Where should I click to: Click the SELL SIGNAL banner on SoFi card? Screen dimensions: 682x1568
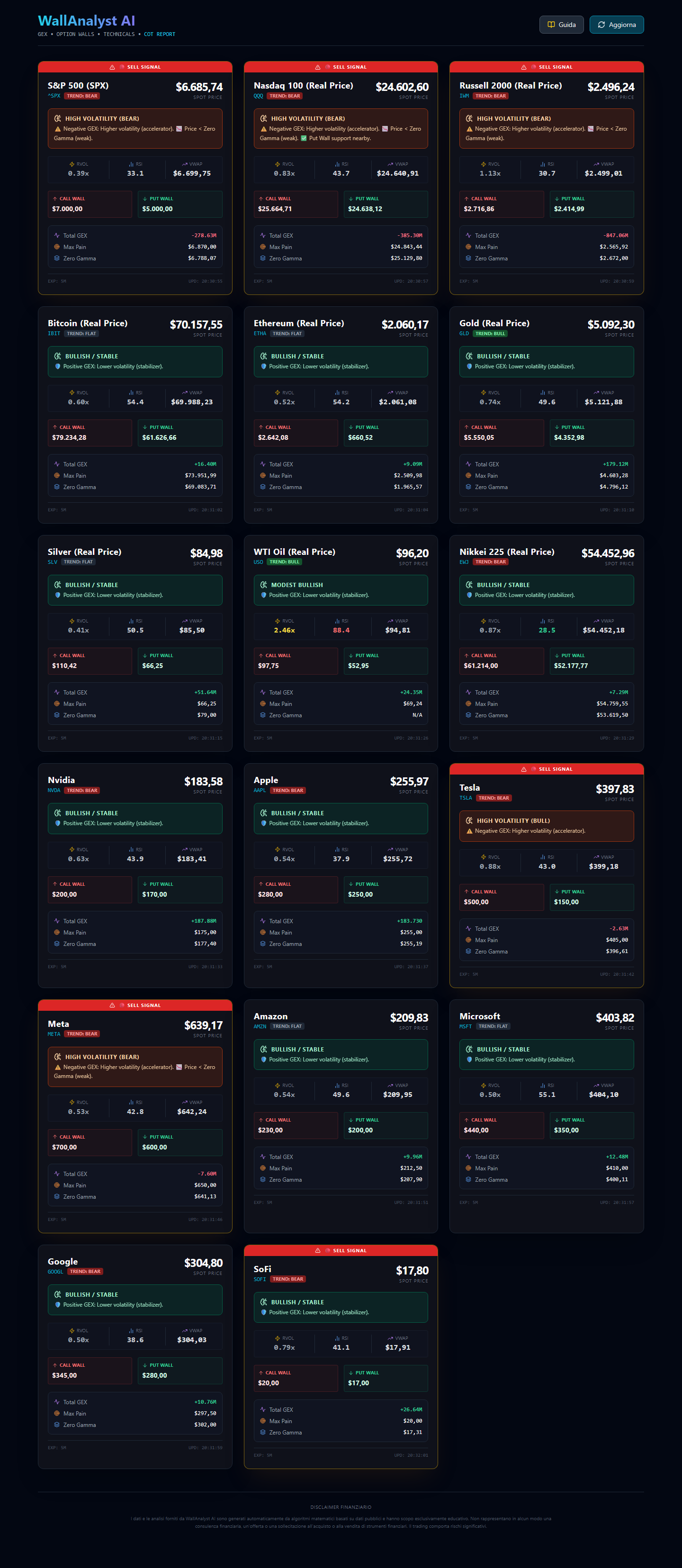(341, 1250)
